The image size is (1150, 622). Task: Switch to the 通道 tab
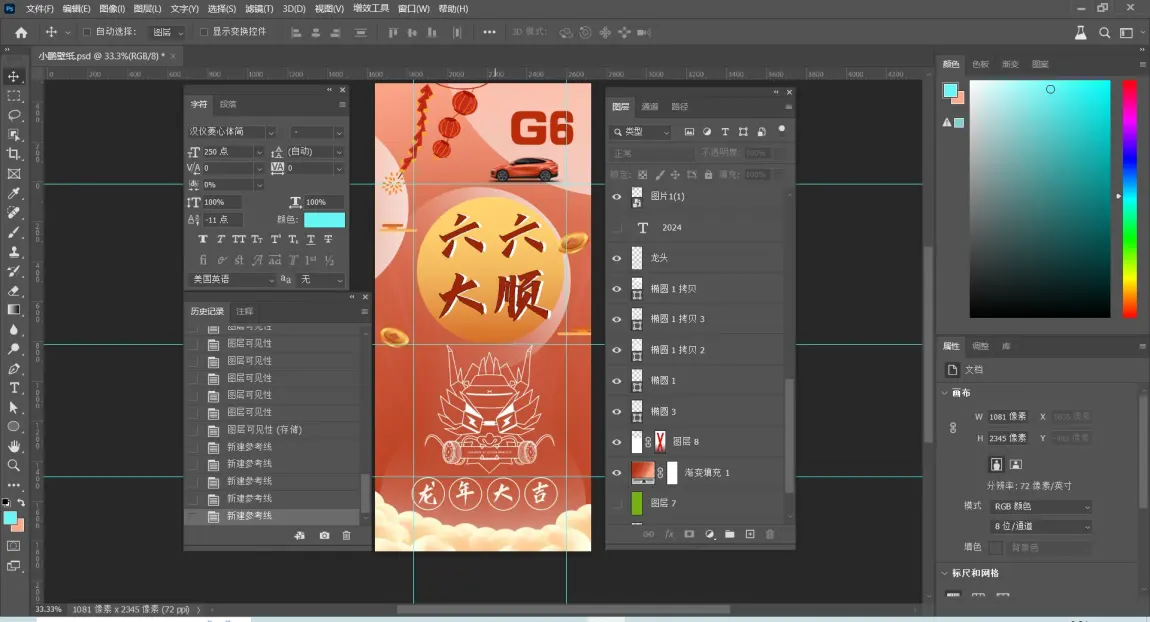[x=650, y=106]
